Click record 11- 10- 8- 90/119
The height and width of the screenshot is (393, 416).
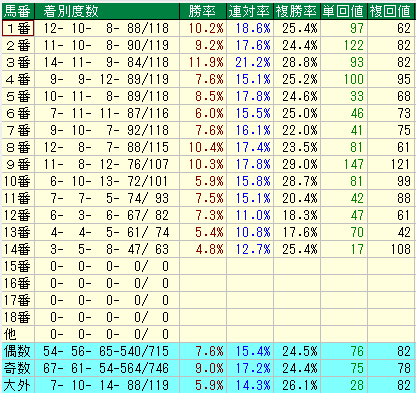(x=107, y=45)
